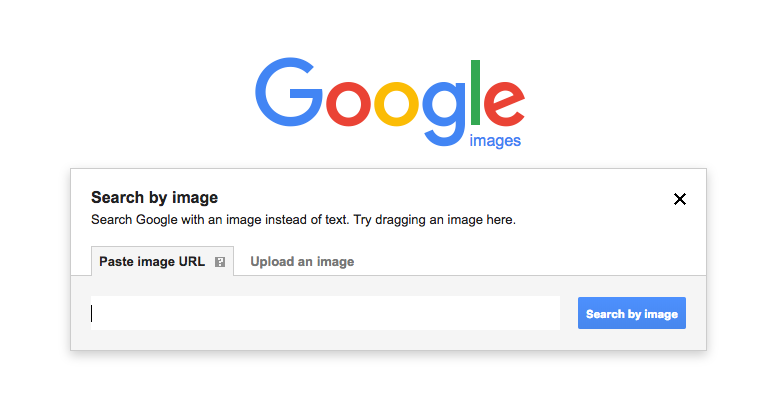The height and width of the screenshot is (414, 784).
Task: Focus the image URL input field
Action: click(x=326, y=313)
